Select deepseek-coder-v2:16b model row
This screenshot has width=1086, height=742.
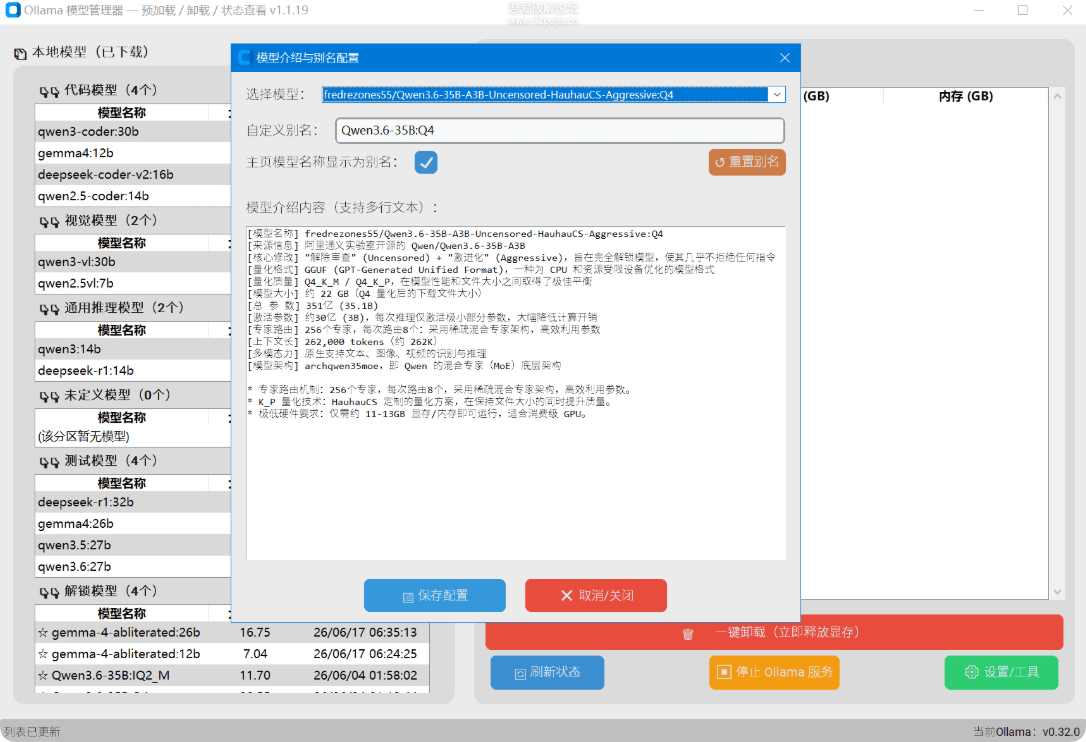[x=133, y=175]
